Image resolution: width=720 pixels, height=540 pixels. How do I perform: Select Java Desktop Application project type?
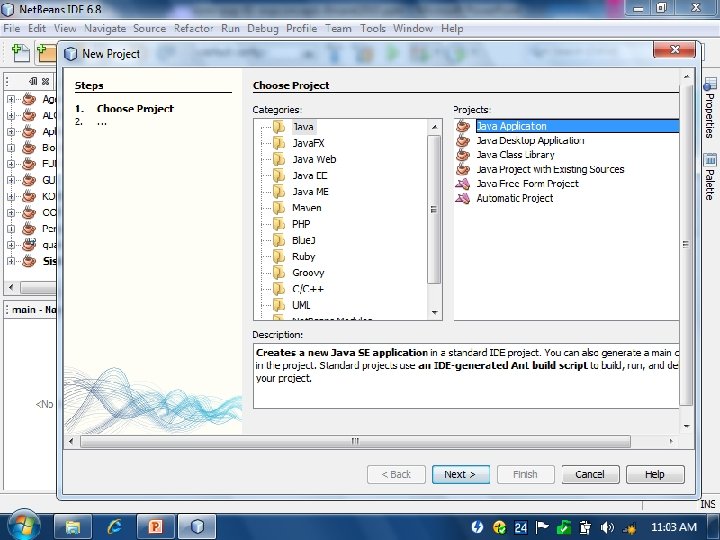click(530, 140)
